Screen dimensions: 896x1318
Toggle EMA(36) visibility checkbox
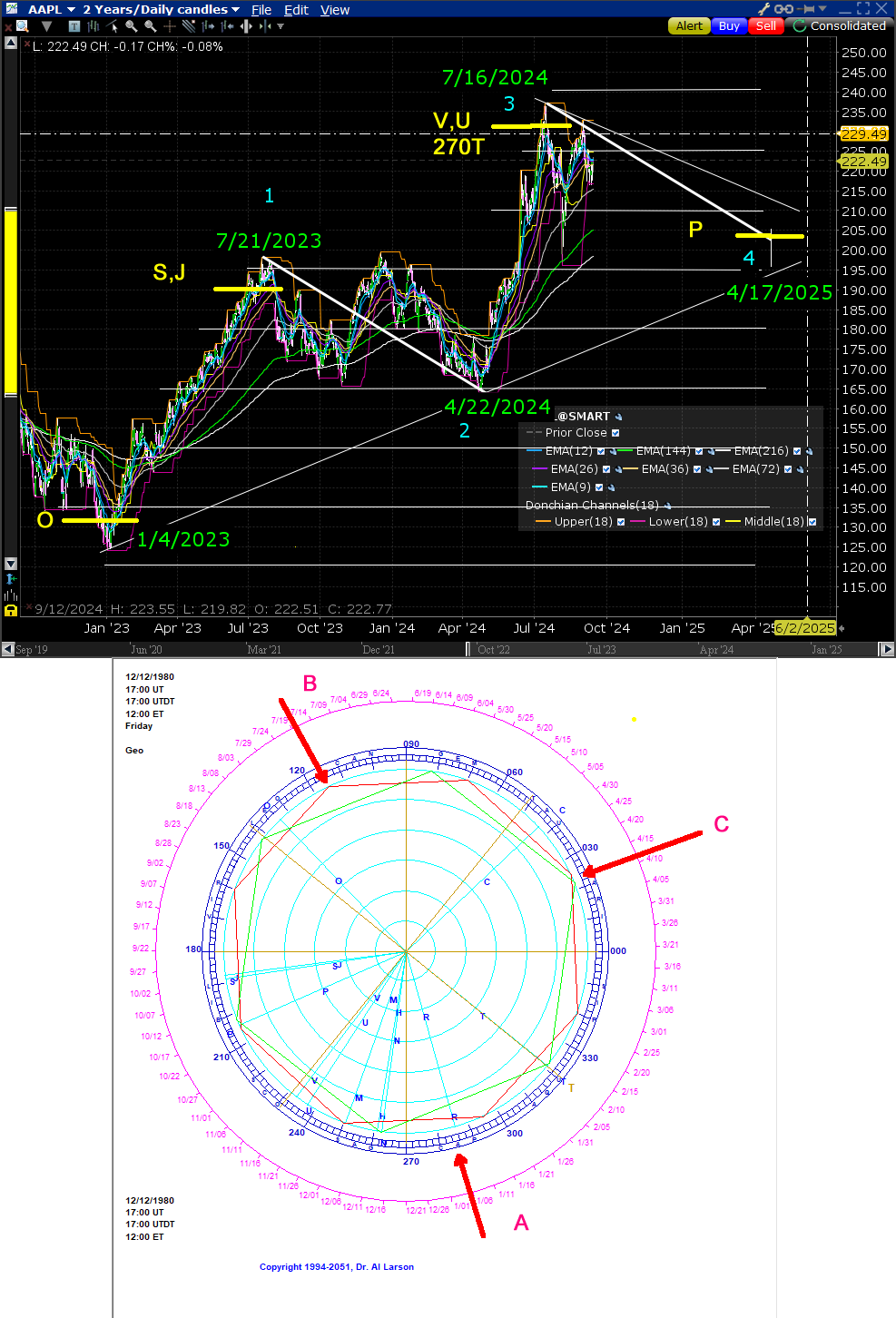[x=697, y=469]
